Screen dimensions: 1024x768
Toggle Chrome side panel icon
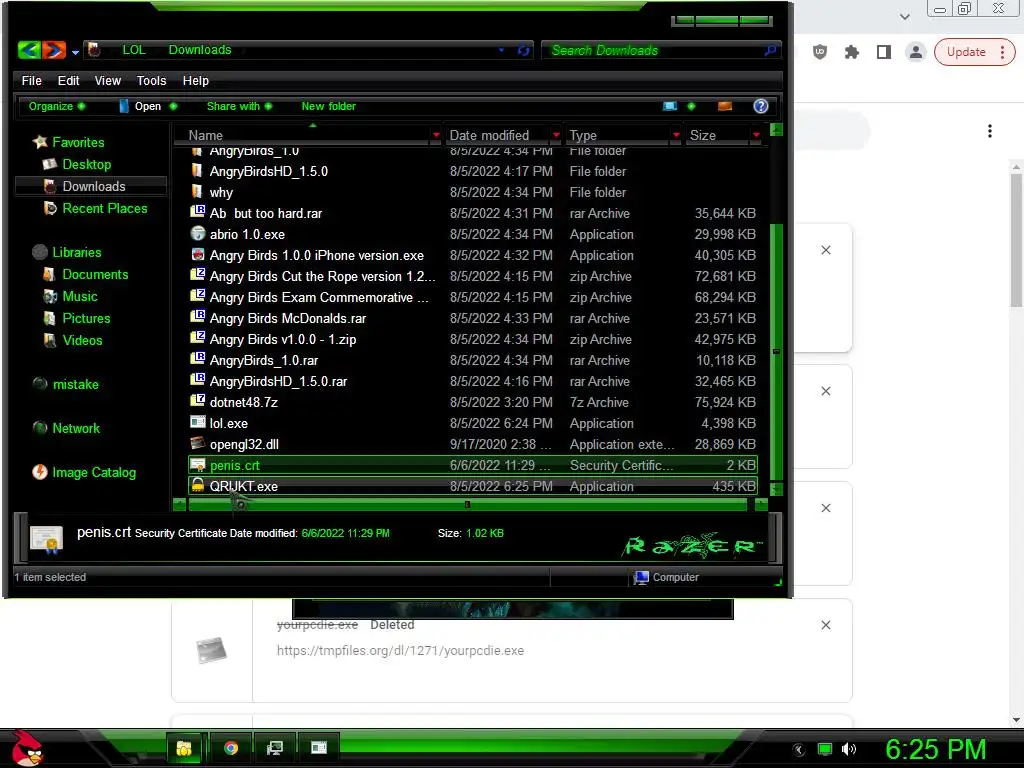point(884,52)
